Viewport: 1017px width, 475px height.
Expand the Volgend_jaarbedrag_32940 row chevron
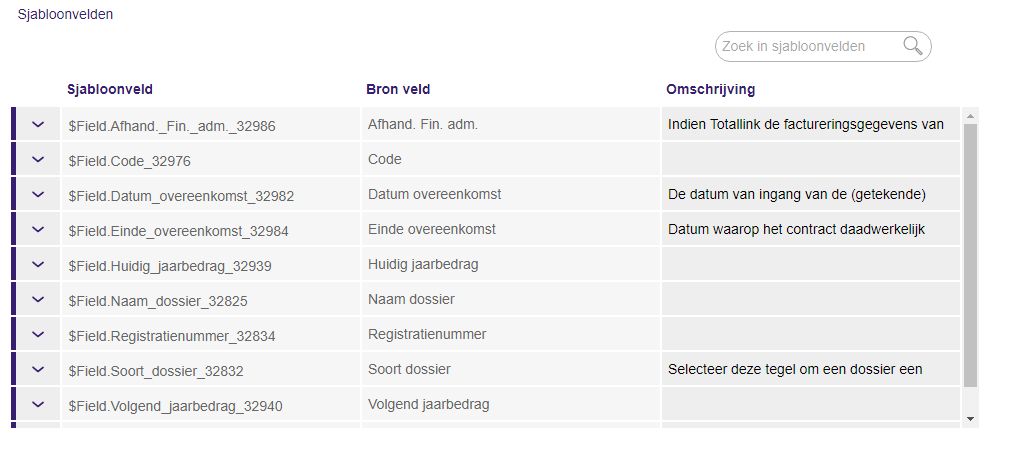coord(38,404)
